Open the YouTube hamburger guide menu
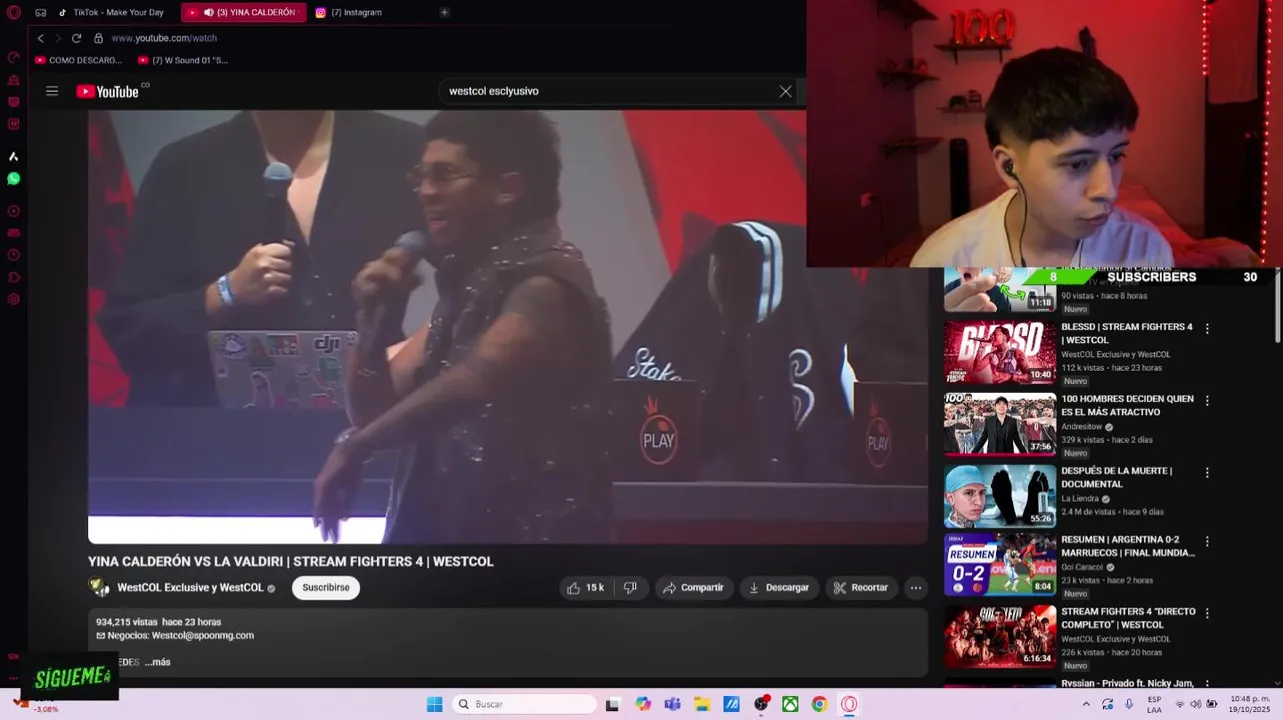 pos(52,91)
